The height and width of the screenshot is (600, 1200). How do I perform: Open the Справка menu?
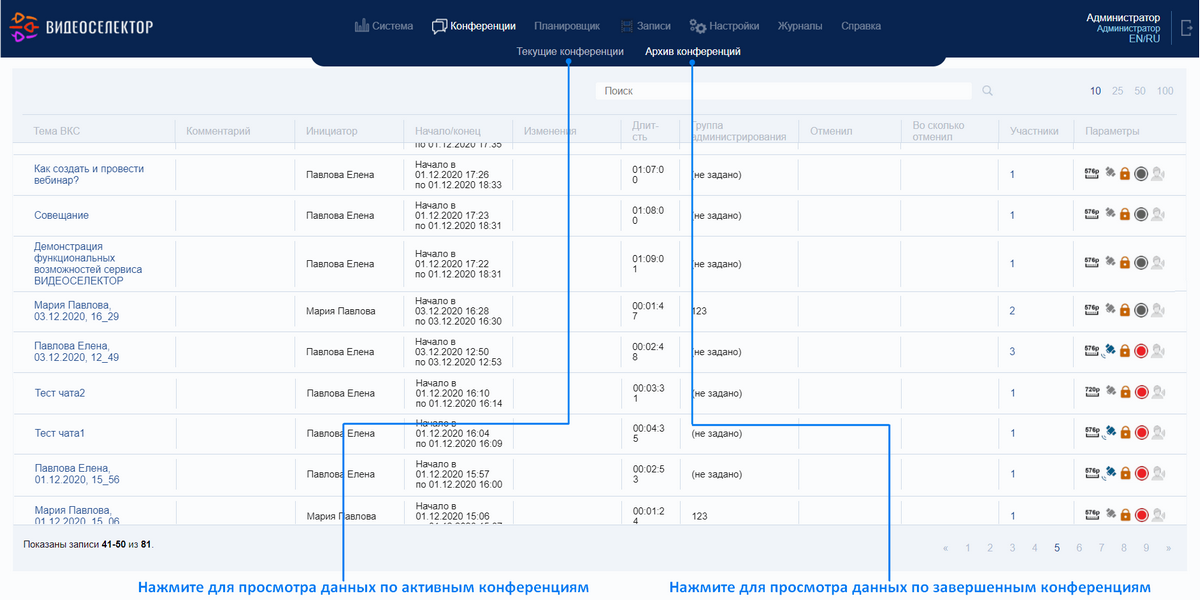861,26
